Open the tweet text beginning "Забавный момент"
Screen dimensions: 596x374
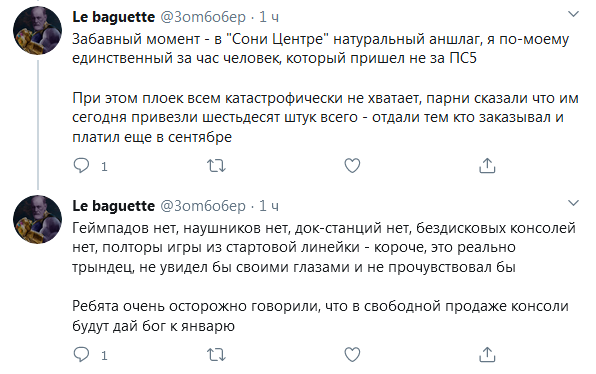tap(320, 49)
